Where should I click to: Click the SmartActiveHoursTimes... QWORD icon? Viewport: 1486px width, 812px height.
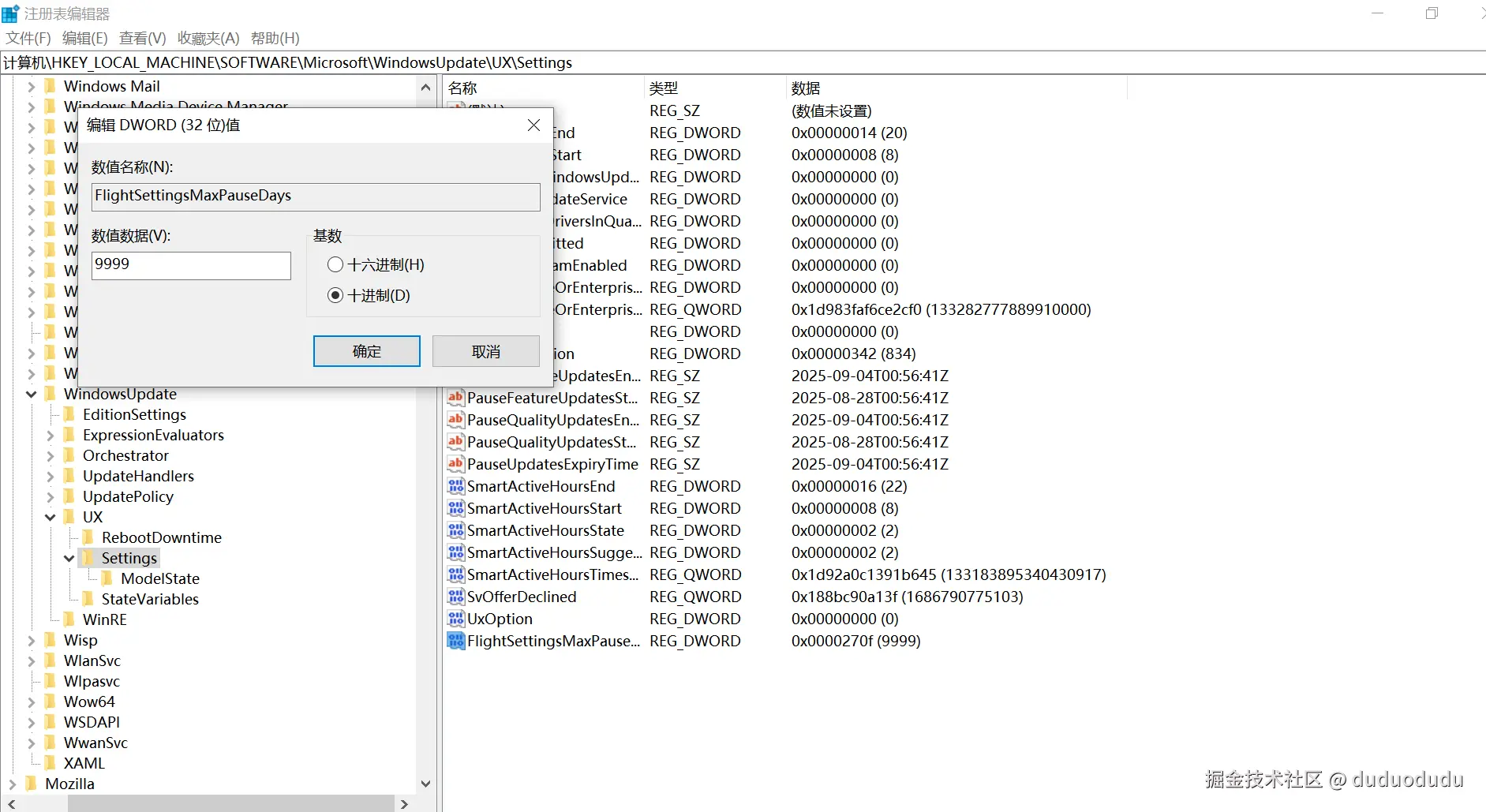[x=456, y=574]
